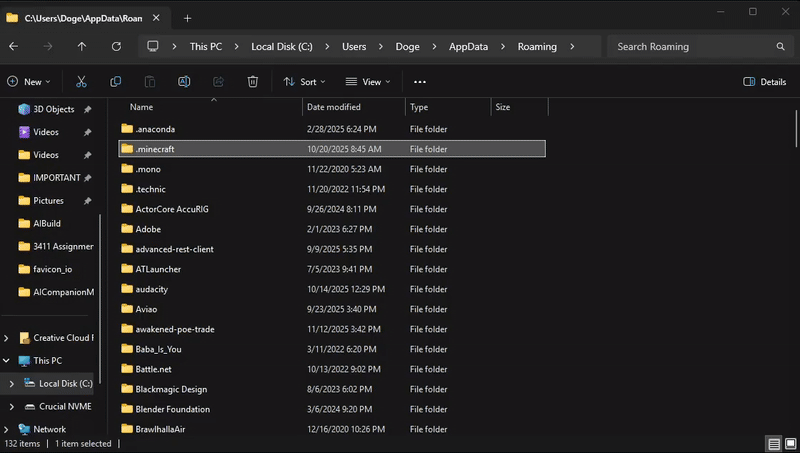Go up one folder level arrow
The image size is (800, 453).
click(x=82, y=46)
